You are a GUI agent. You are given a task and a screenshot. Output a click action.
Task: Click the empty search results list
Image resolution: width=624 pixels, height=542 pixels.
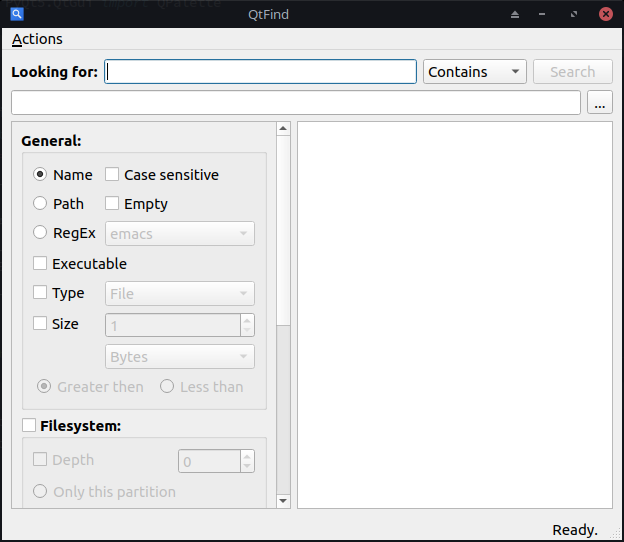pos(454,315)
